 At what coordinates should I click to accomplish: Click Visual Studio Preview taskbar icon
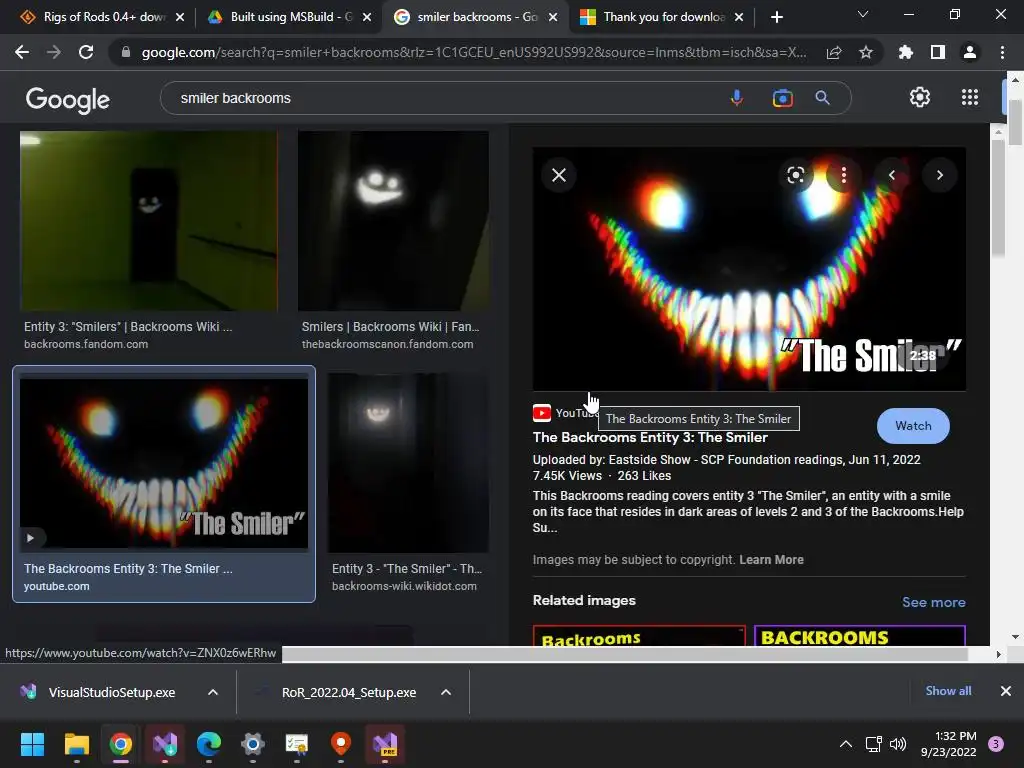[x=385, y=744]
